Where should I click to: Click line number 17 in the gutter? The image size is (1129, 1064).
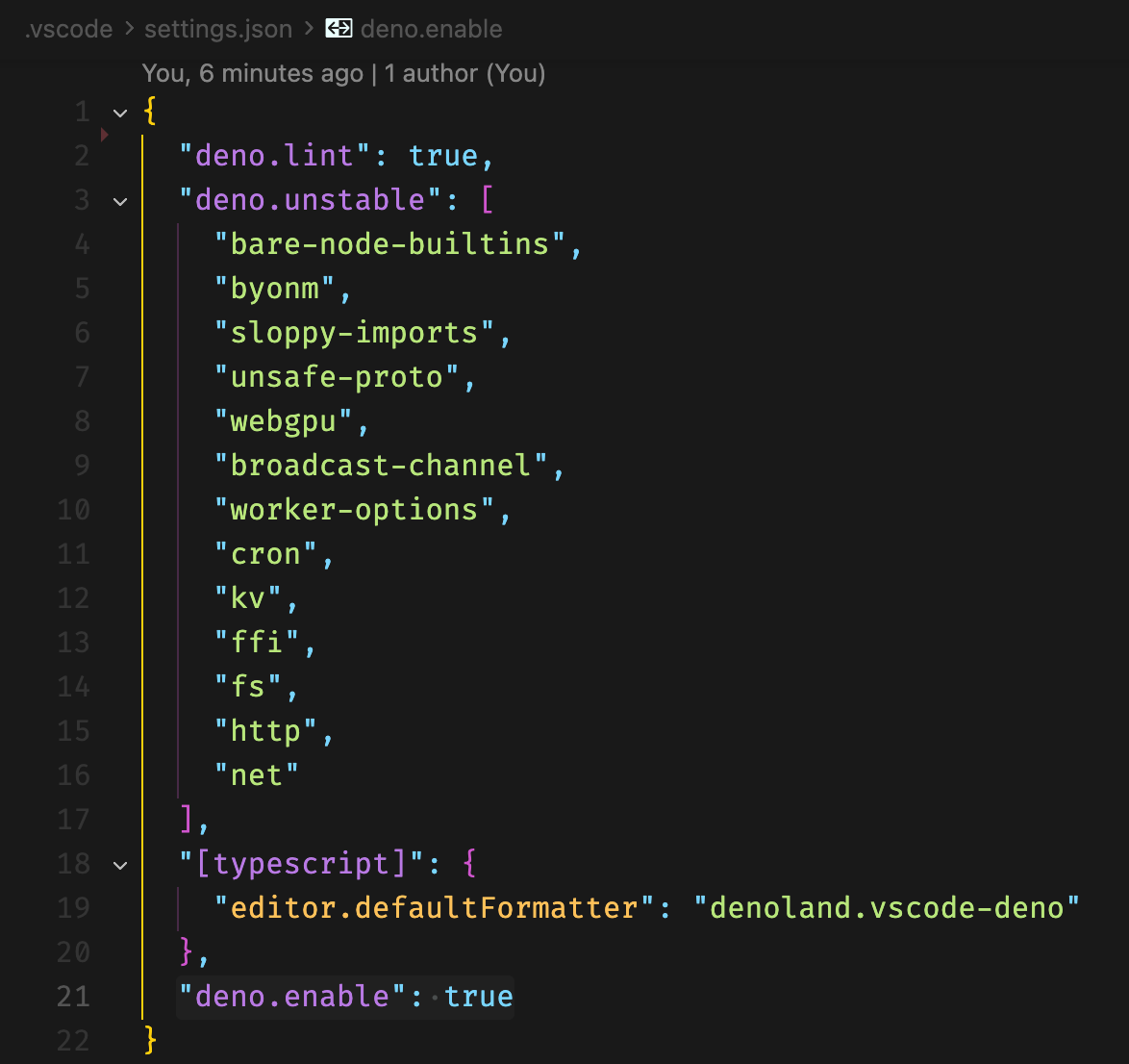pos(73,820)
